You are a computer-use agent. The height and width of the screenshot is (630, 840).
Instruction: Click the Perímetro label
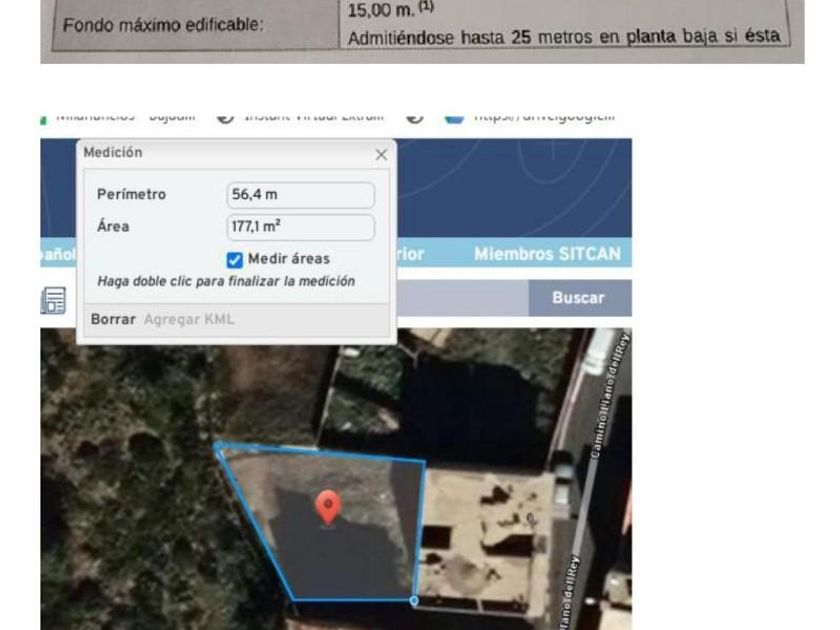click(131, 194)
